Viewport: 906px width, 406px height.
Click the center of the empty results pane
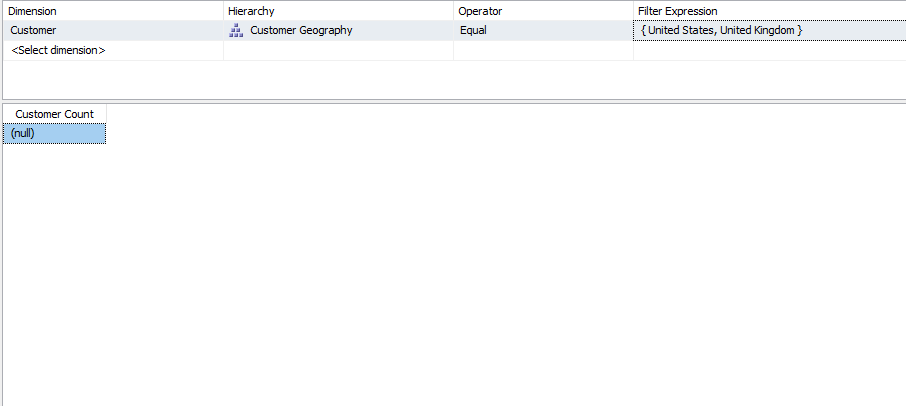tap(453, 260)
